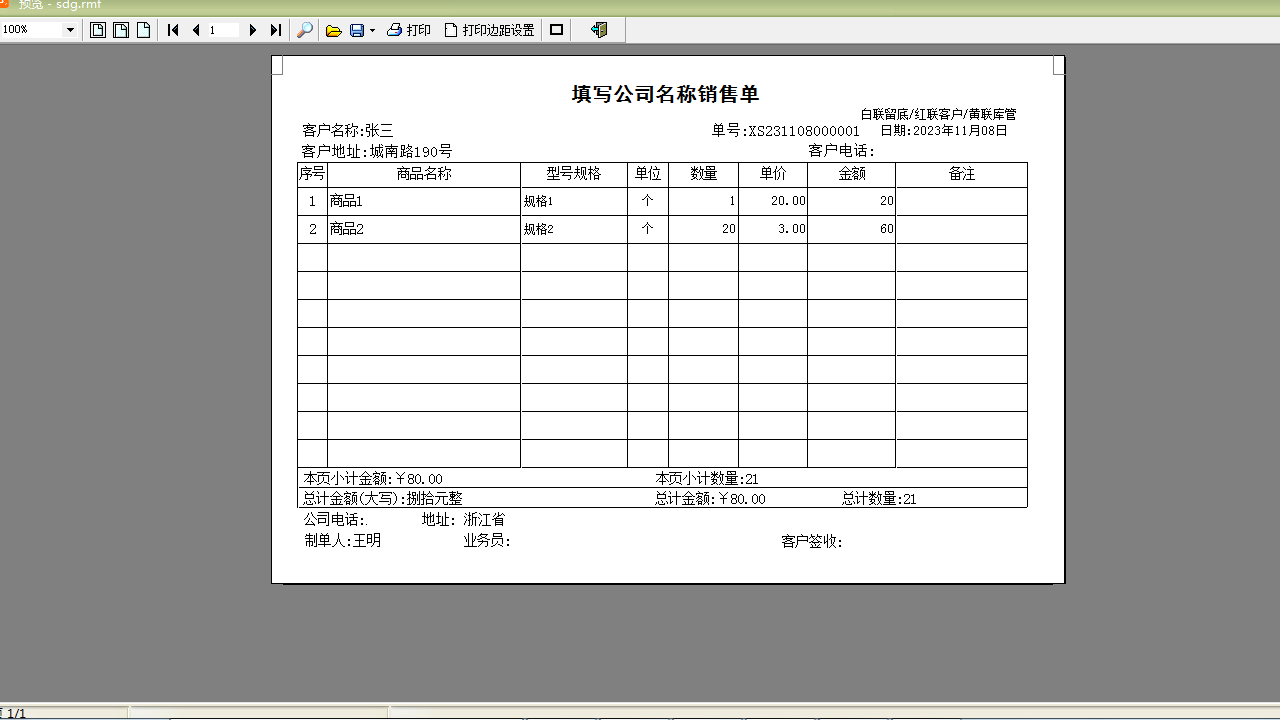
Task: Navigate to the next page
Action: point(253,30)
